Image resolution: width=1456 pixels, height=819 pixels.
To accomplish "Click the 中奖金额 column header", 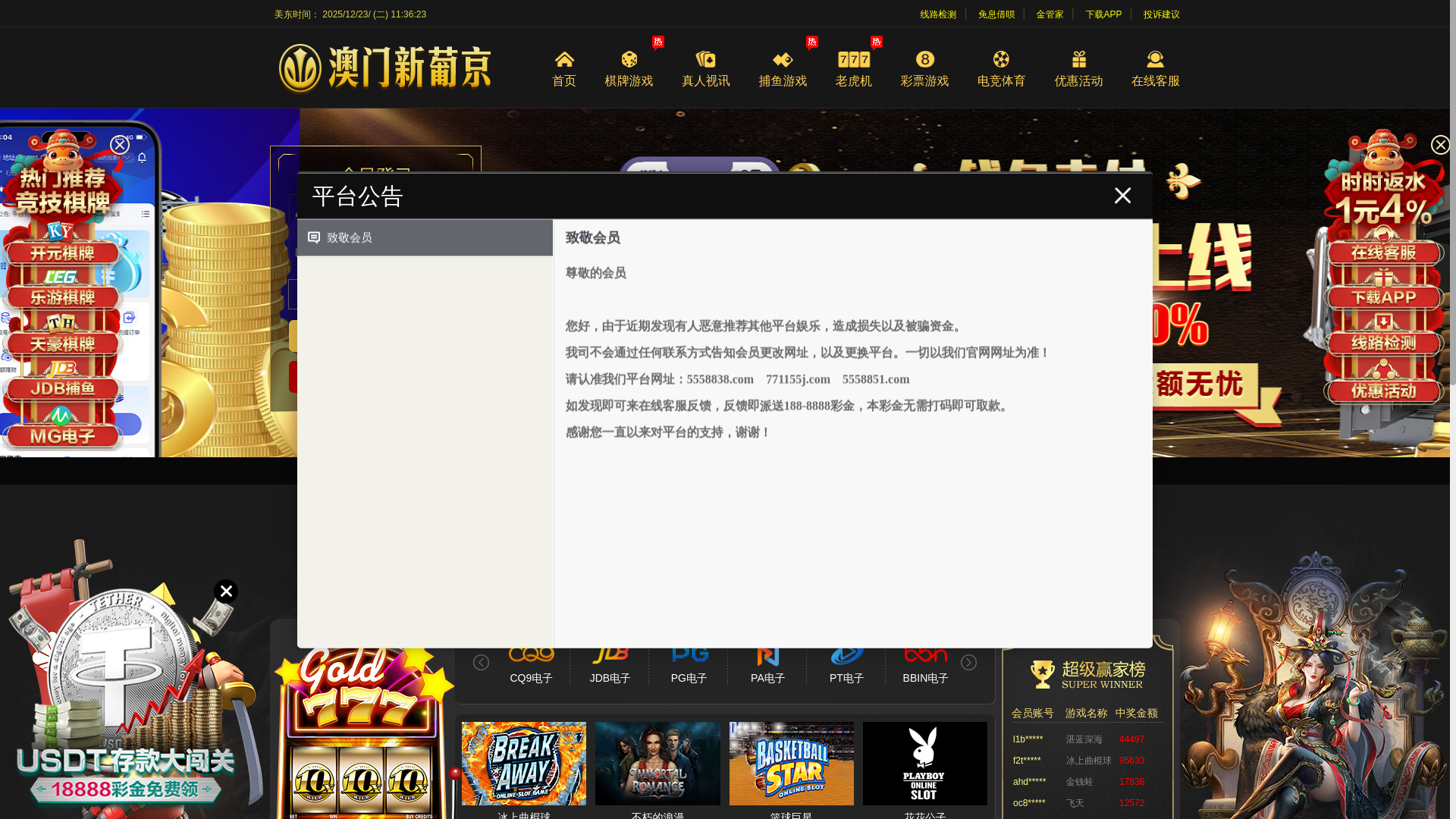I will 1136,714.
